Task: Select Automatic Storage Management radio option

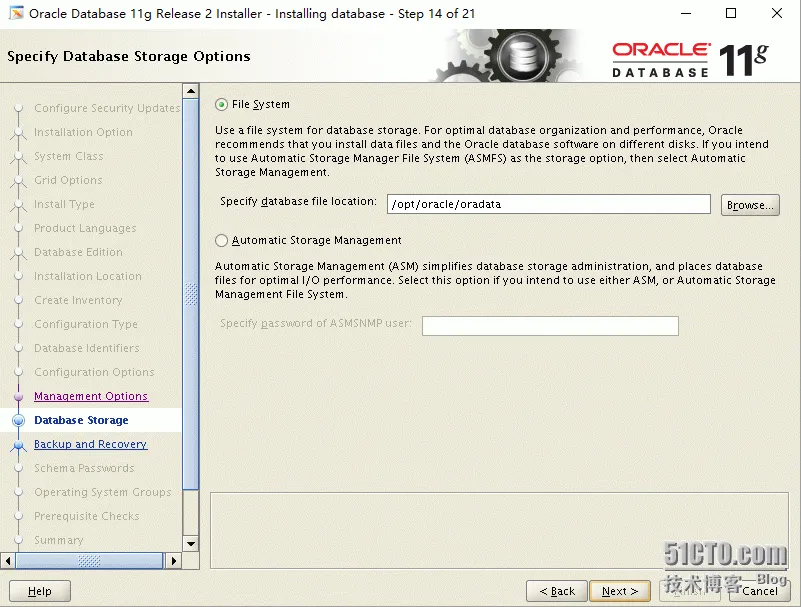Action: (221, 240)
